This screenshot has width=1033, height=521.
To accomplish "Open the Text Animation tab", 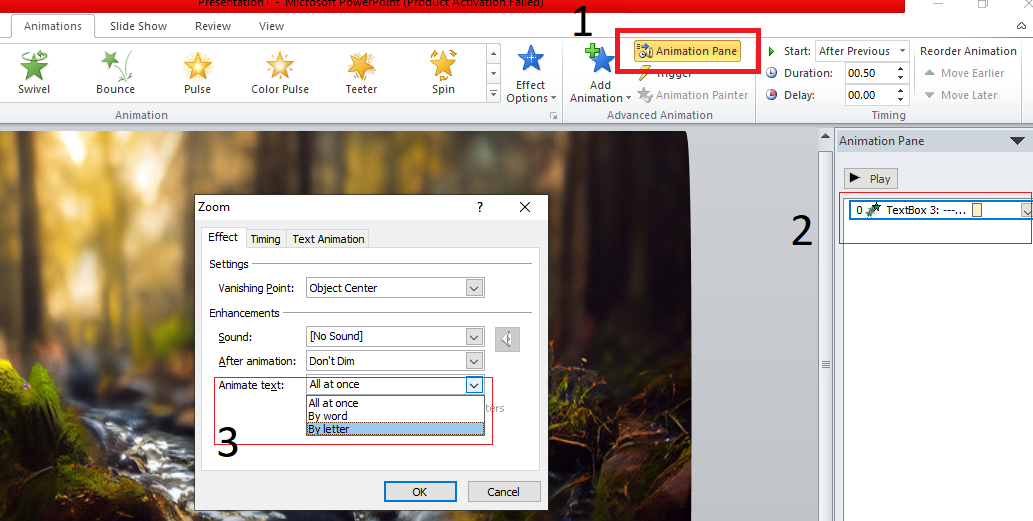I will [328, 239].
